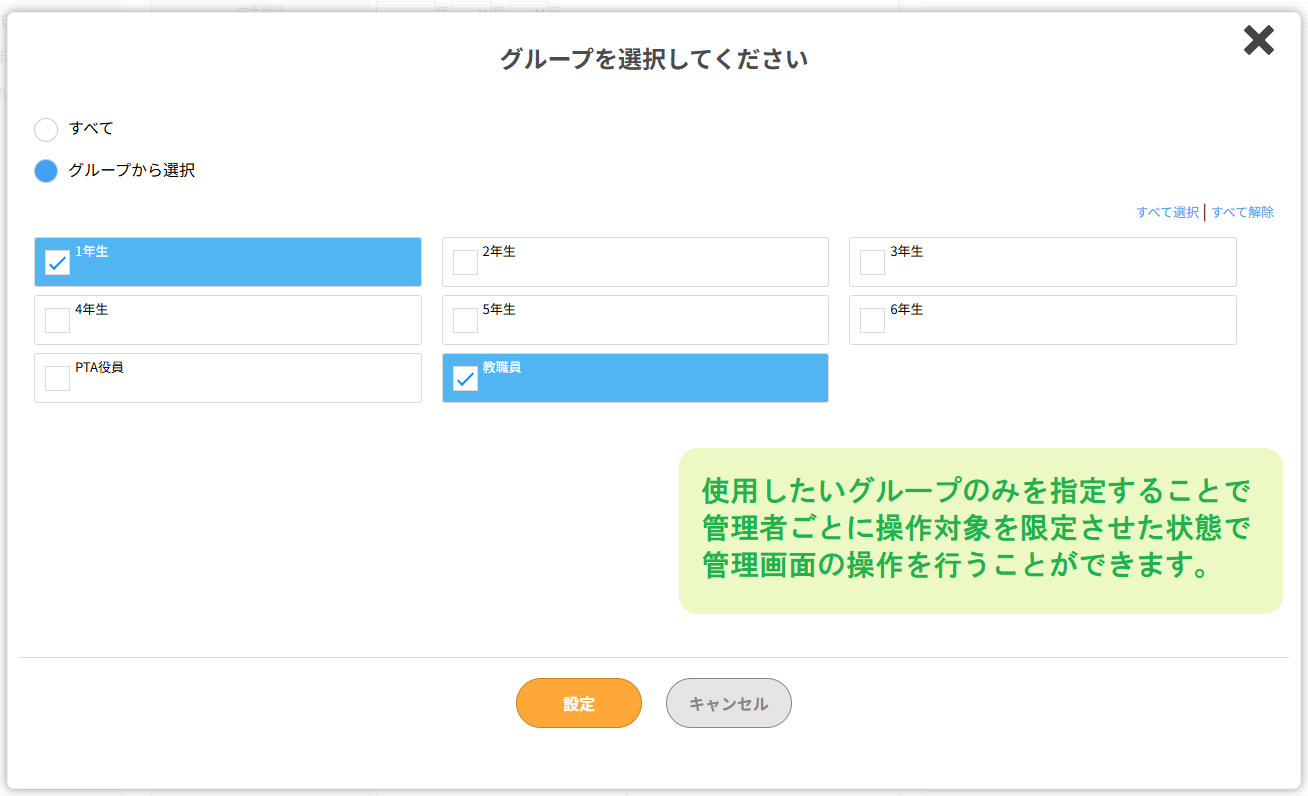Choose the グループから選択 radio option

point(46,171)
